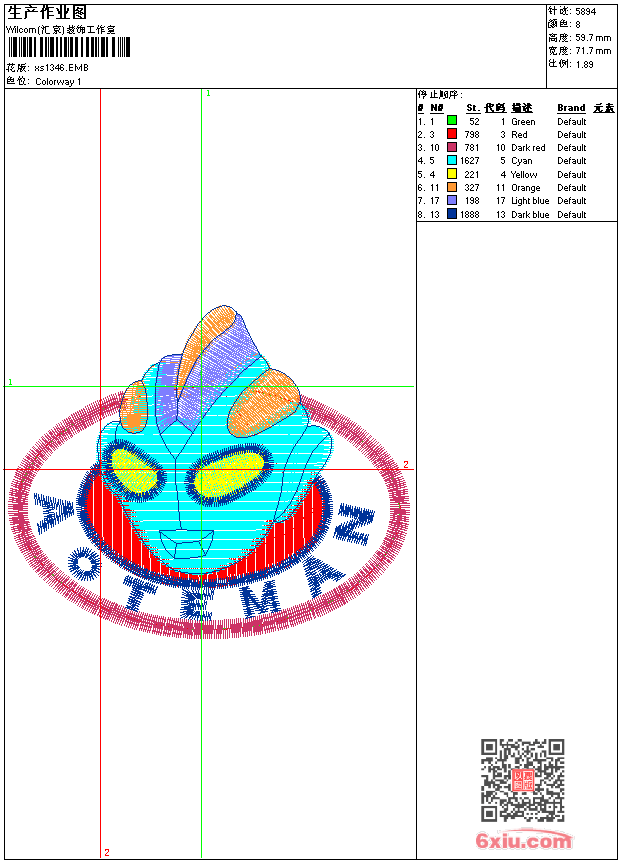This screenshot has width=620, height=860.
Task: Click the "Green" description text
Action: pos(523,122)
